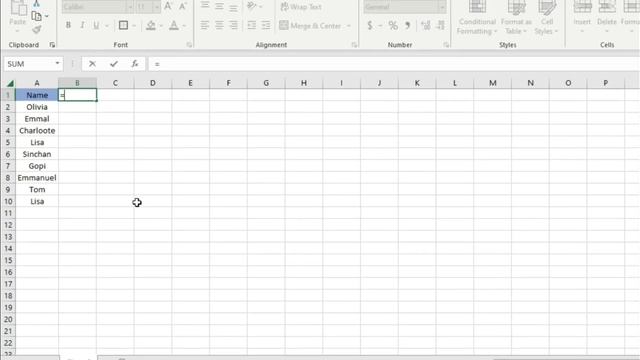
Task: Open Insert Function fx dialog
Action: (135, 64)
